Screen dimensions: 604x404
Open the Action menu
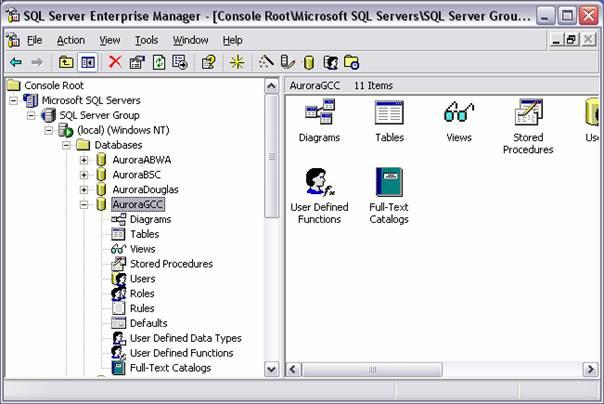point(71,40)
